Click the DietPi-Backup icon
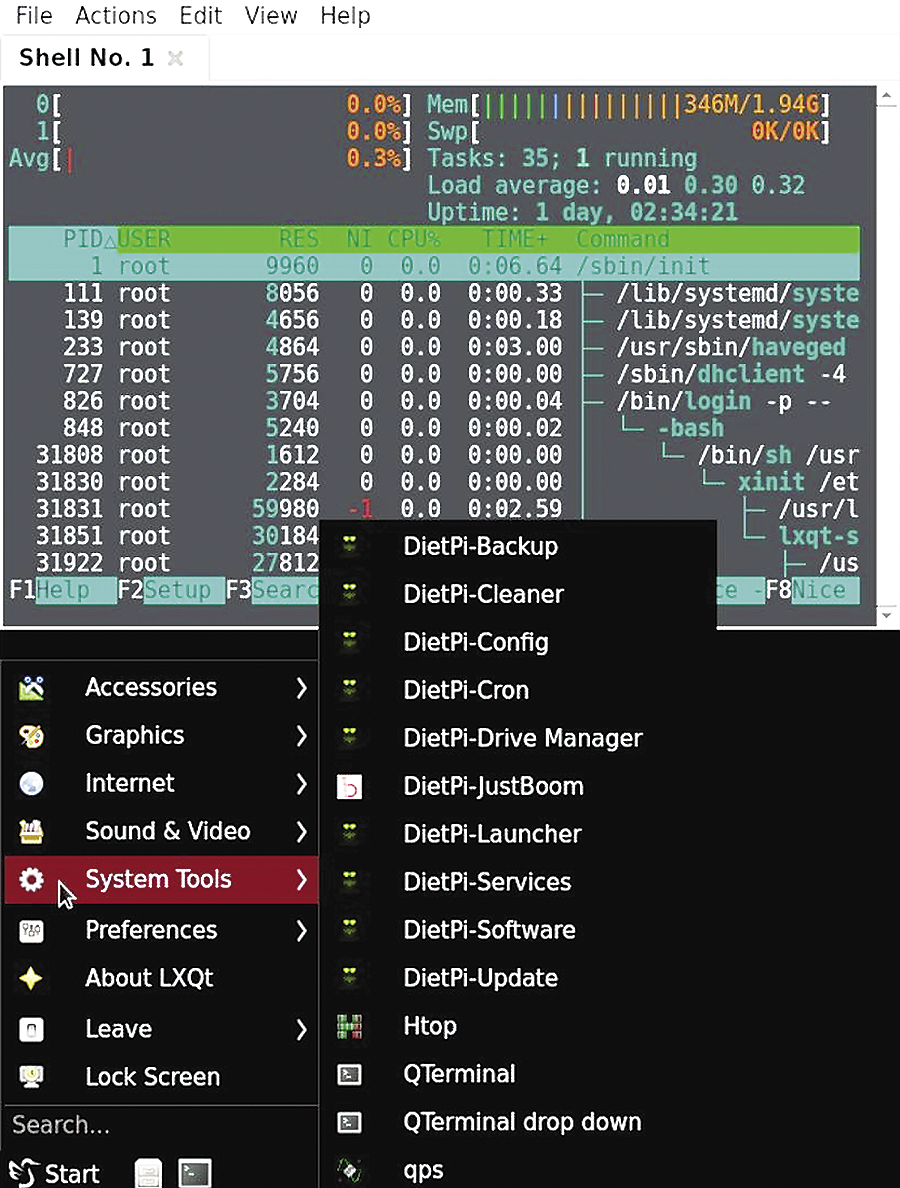Image resolution: width=900 pixels, height=1188 pixels. (x=349, y=546)
